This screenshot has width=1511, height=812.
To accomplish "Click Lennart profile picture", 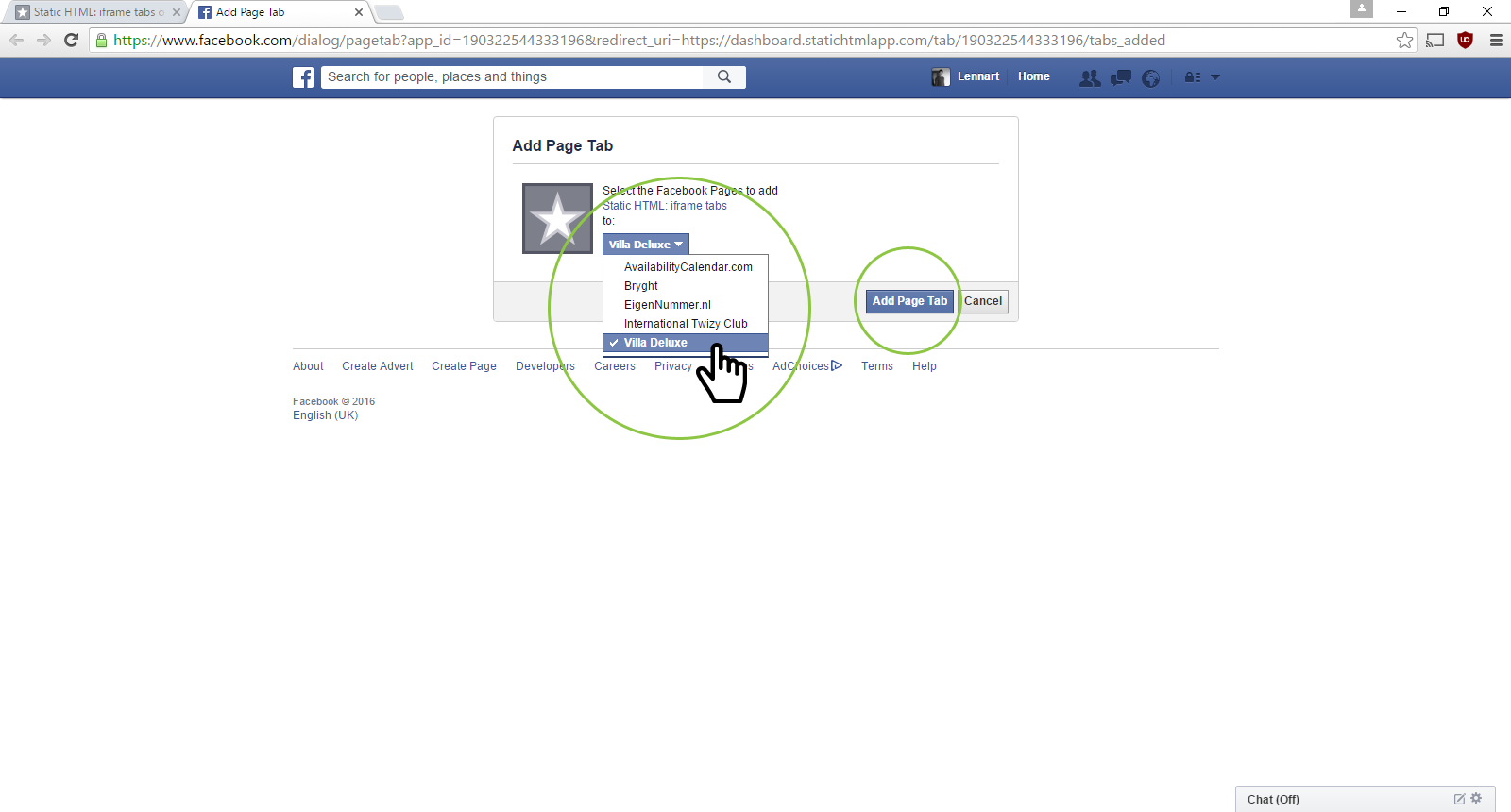I will pyautogui.click(x=941, y=77).
